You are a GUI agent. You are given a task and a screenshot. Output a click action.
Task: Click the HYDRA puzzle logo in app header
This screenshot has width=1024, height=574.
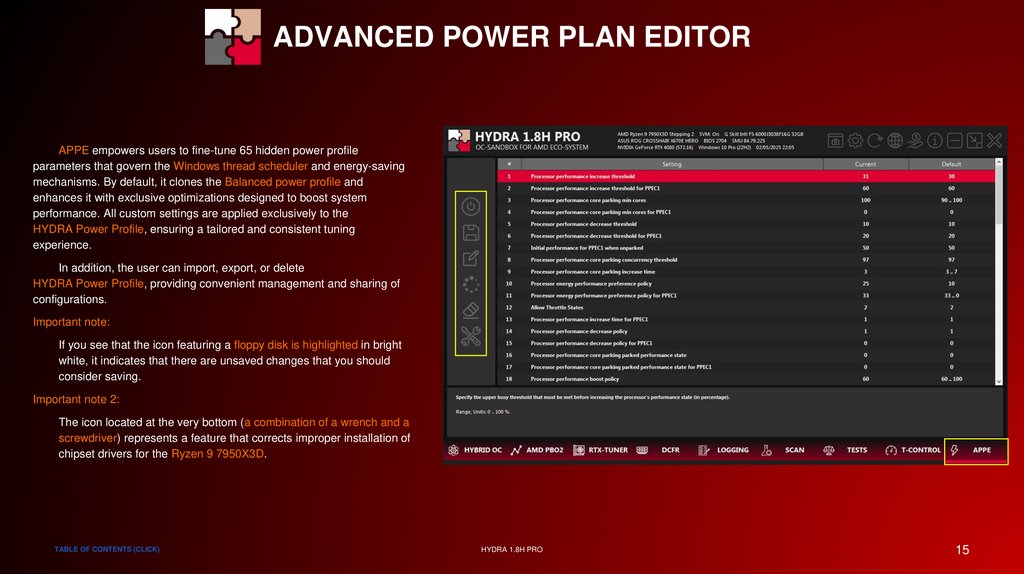click(459, 140)
